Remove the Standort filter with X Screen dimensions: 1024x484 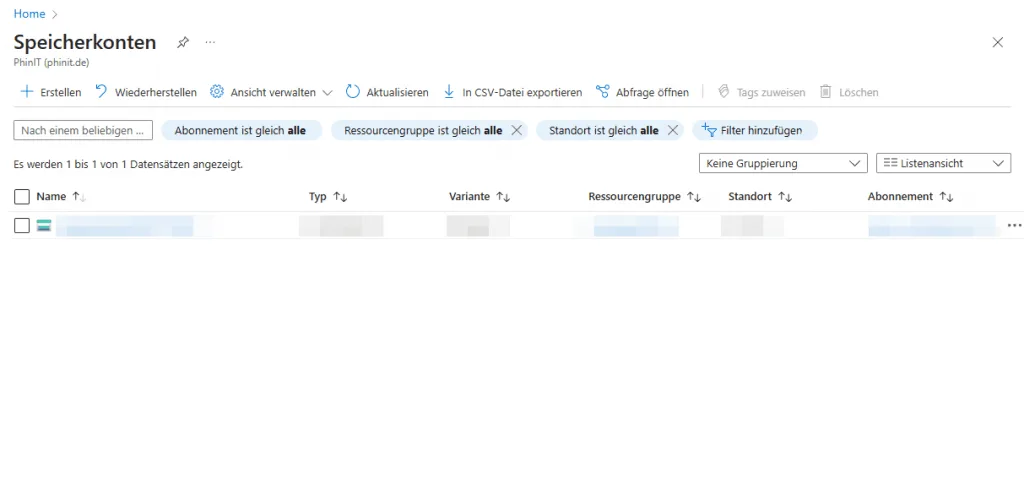point(672,130)
